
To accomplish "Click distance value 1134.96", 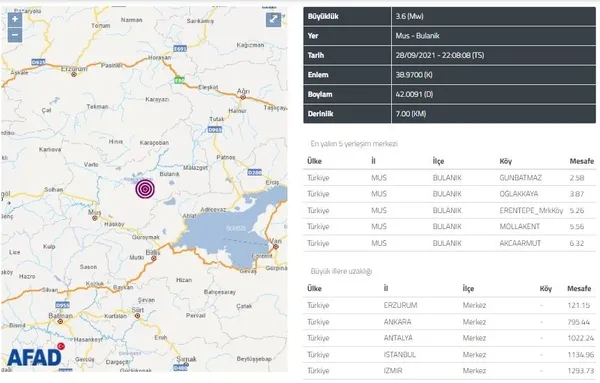I will [x=580, y=355].
